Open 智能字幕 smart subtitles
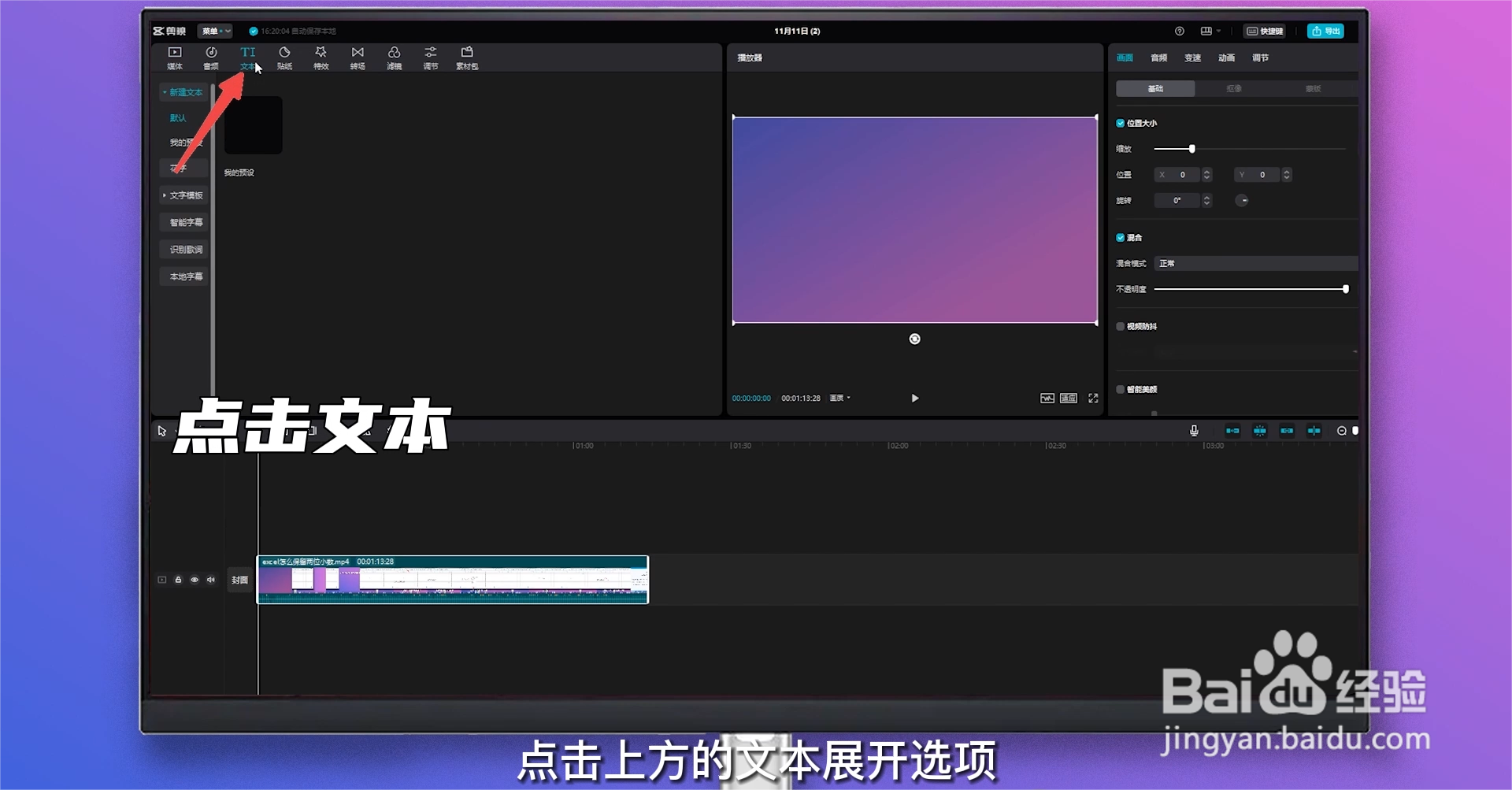The image size is (1512, 790). click(184, 222)
